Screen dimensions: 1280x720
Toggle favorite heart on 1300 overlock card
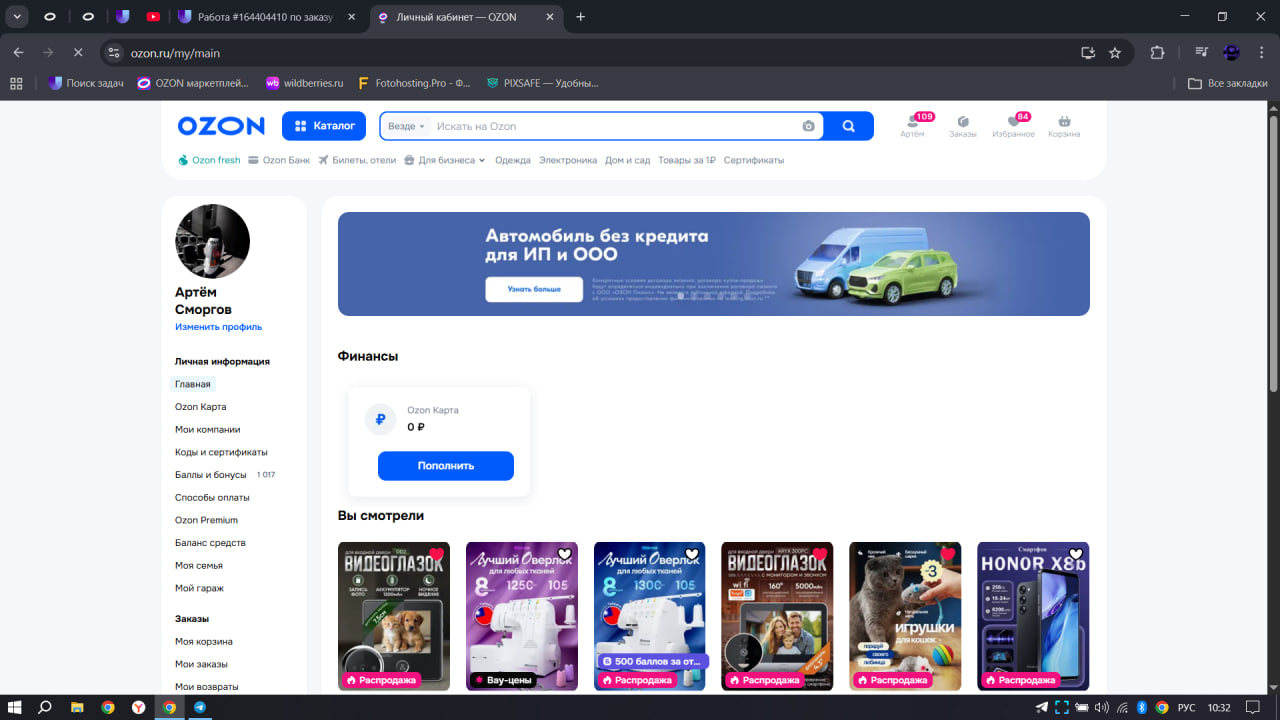[692, 554]
